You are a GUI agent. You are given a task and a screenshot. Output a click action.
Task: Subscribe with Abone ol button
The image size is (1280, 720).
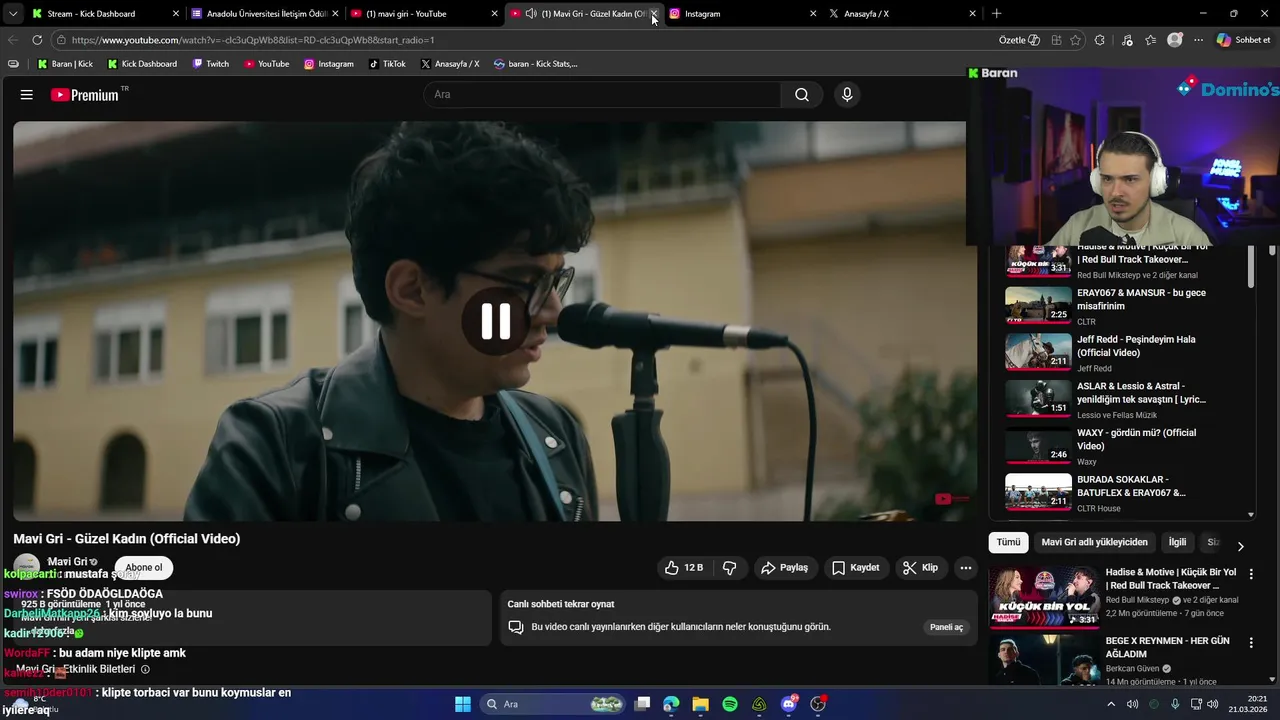coord(144,568)
